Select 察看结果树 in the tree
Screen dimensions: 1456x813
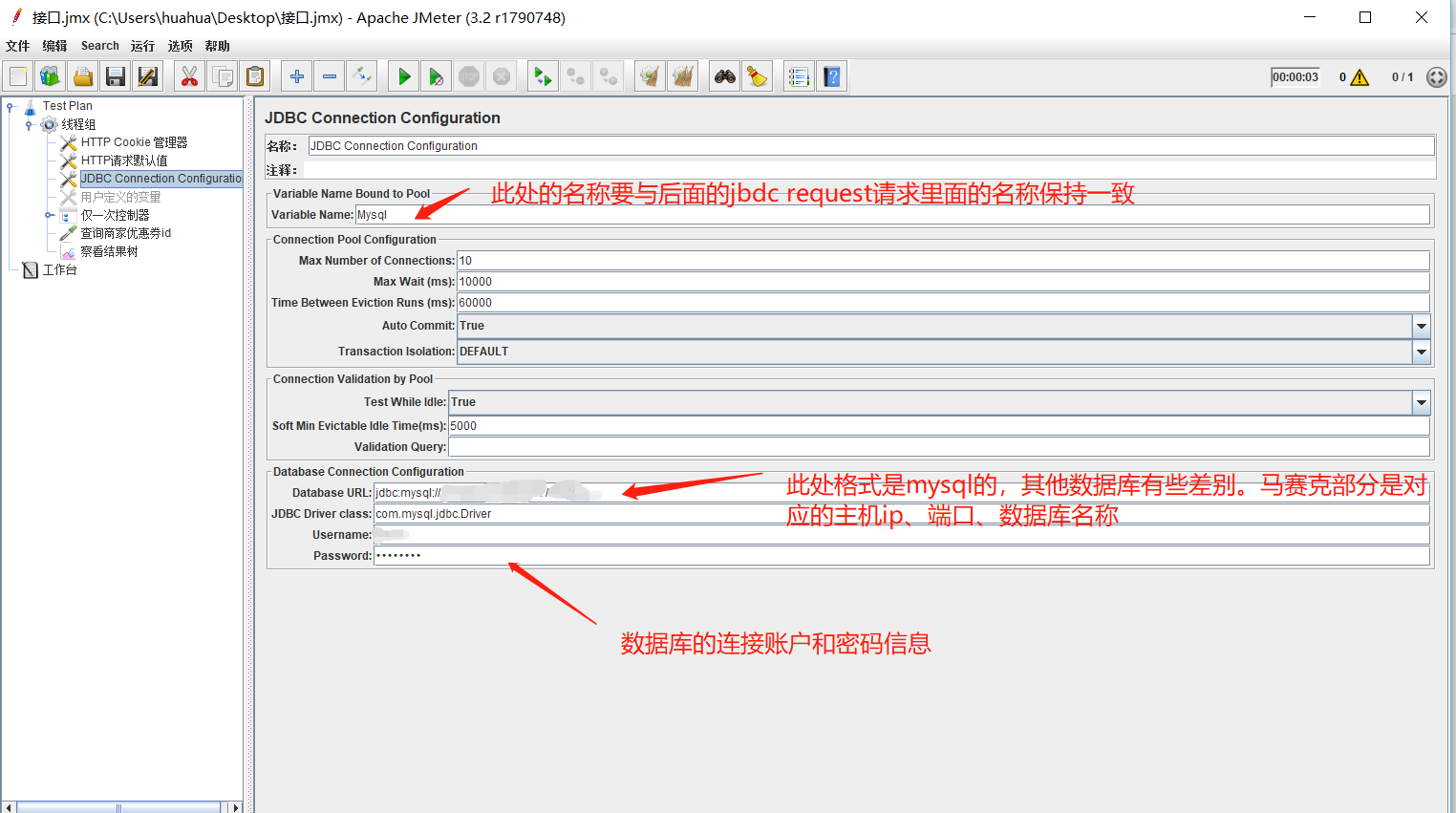109,251
